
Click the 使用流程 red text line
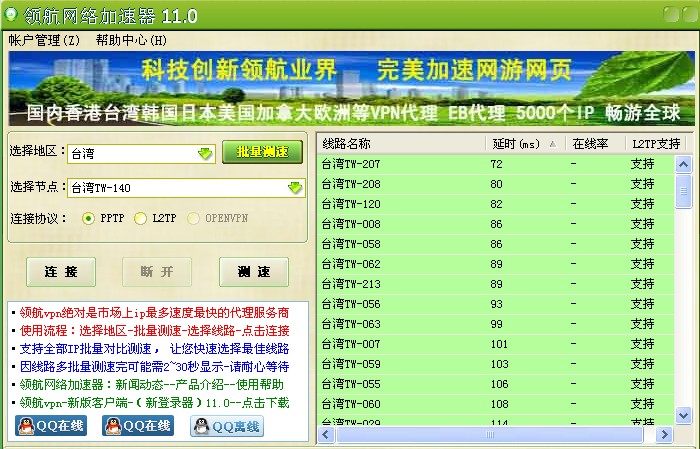tap(154, 331)
